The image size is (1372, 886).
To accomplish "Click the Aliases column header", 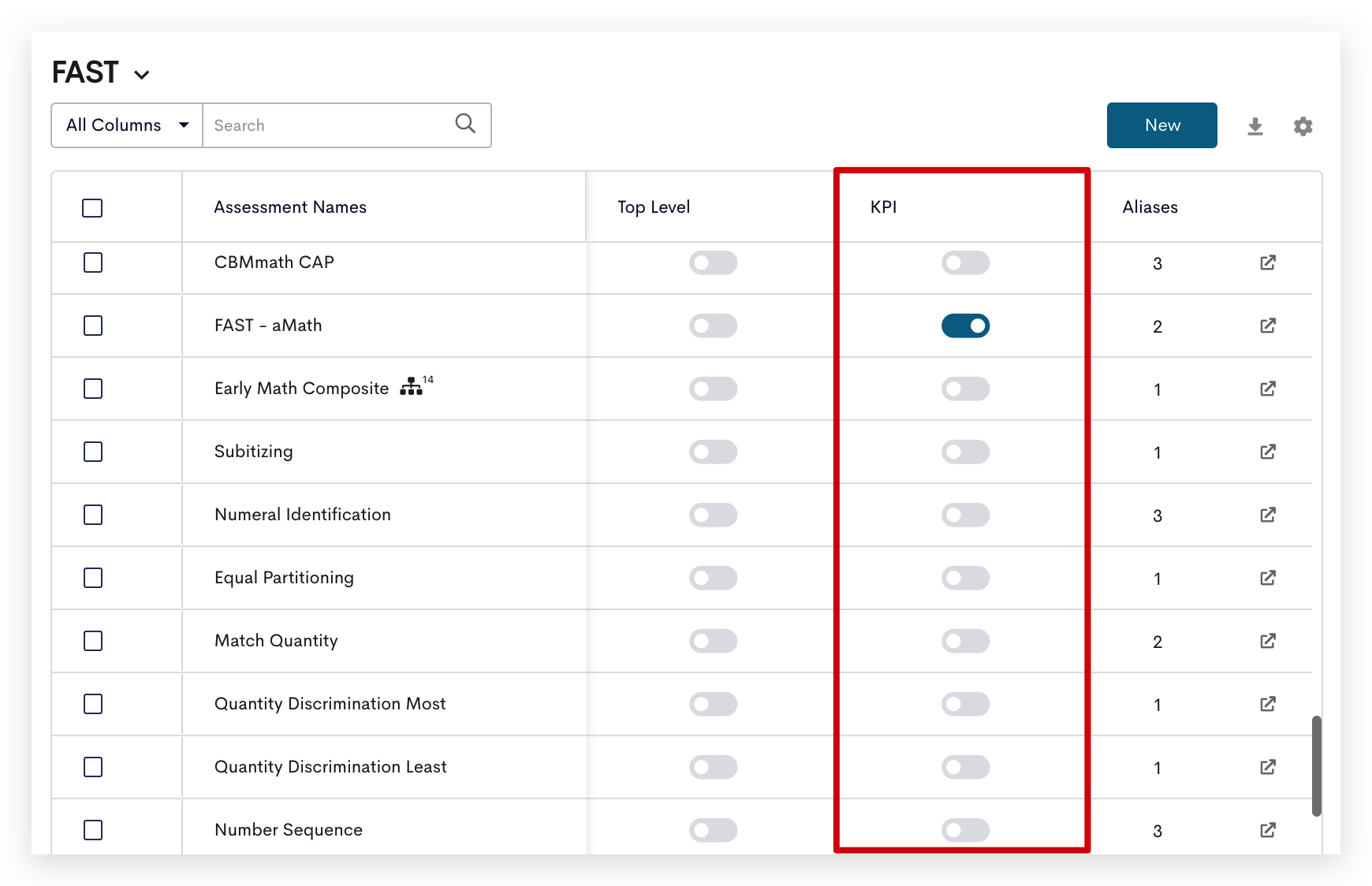I will tap(1150, 207).
